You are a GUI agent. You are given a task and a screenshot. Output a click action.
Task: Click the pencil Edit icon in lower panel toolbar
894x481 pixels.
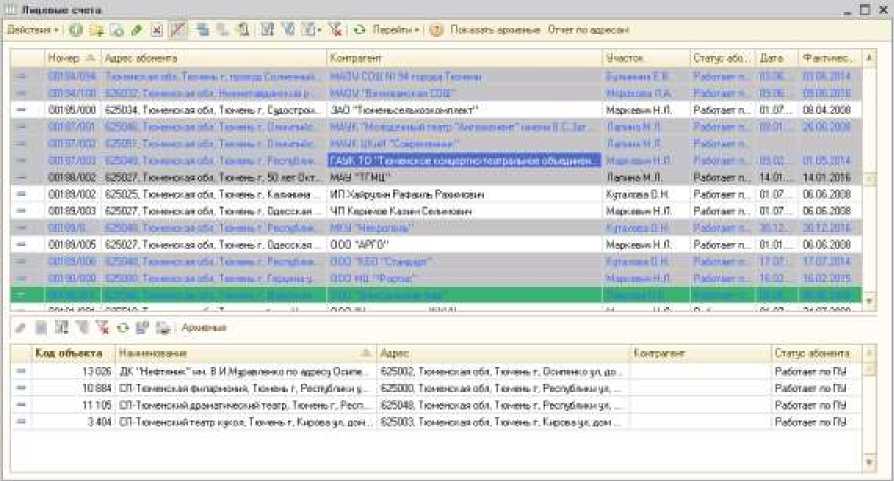click(21, 327)
